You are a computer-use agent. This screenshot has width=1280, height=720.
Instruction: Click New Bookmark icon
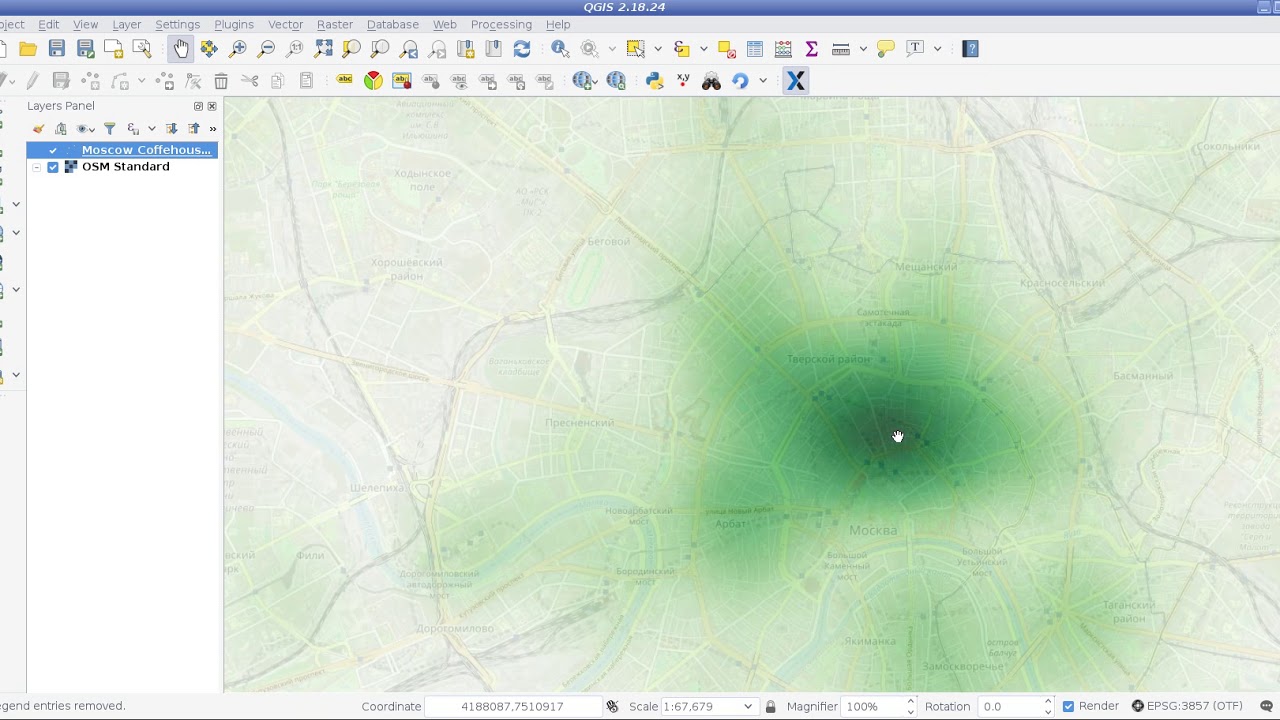tap(465, 48)
